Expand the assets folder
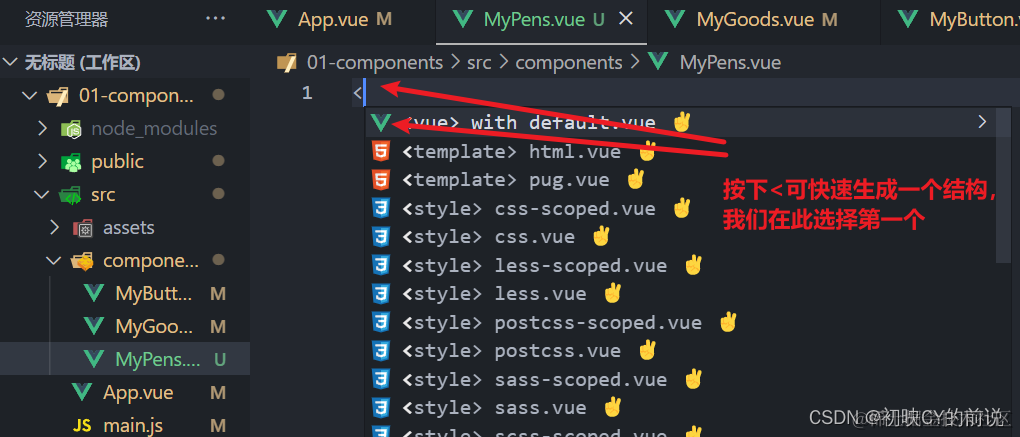This screenshot has width=1020, height=437. coord(55,228)
